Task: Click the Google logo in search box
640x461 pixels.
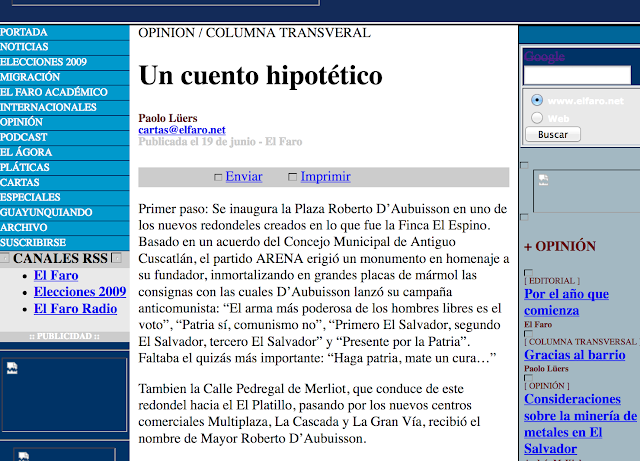Action: tap(544, 56)
